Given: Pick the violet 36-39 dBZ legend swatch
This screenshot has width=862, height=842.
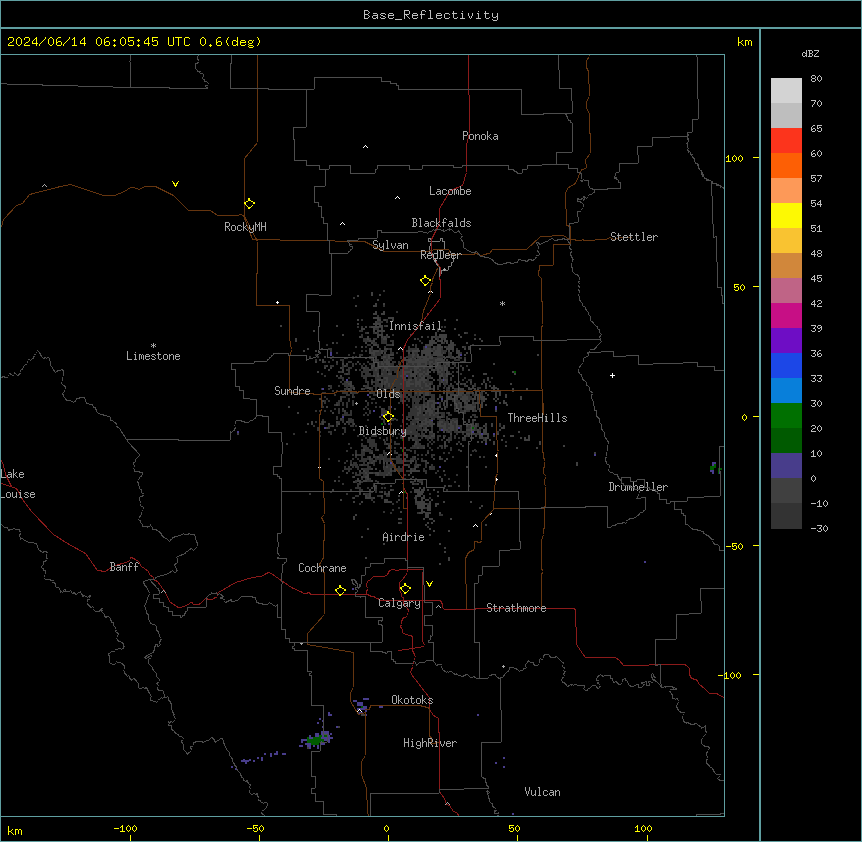Looking at the screenshot, I should [x=786, y=341].
